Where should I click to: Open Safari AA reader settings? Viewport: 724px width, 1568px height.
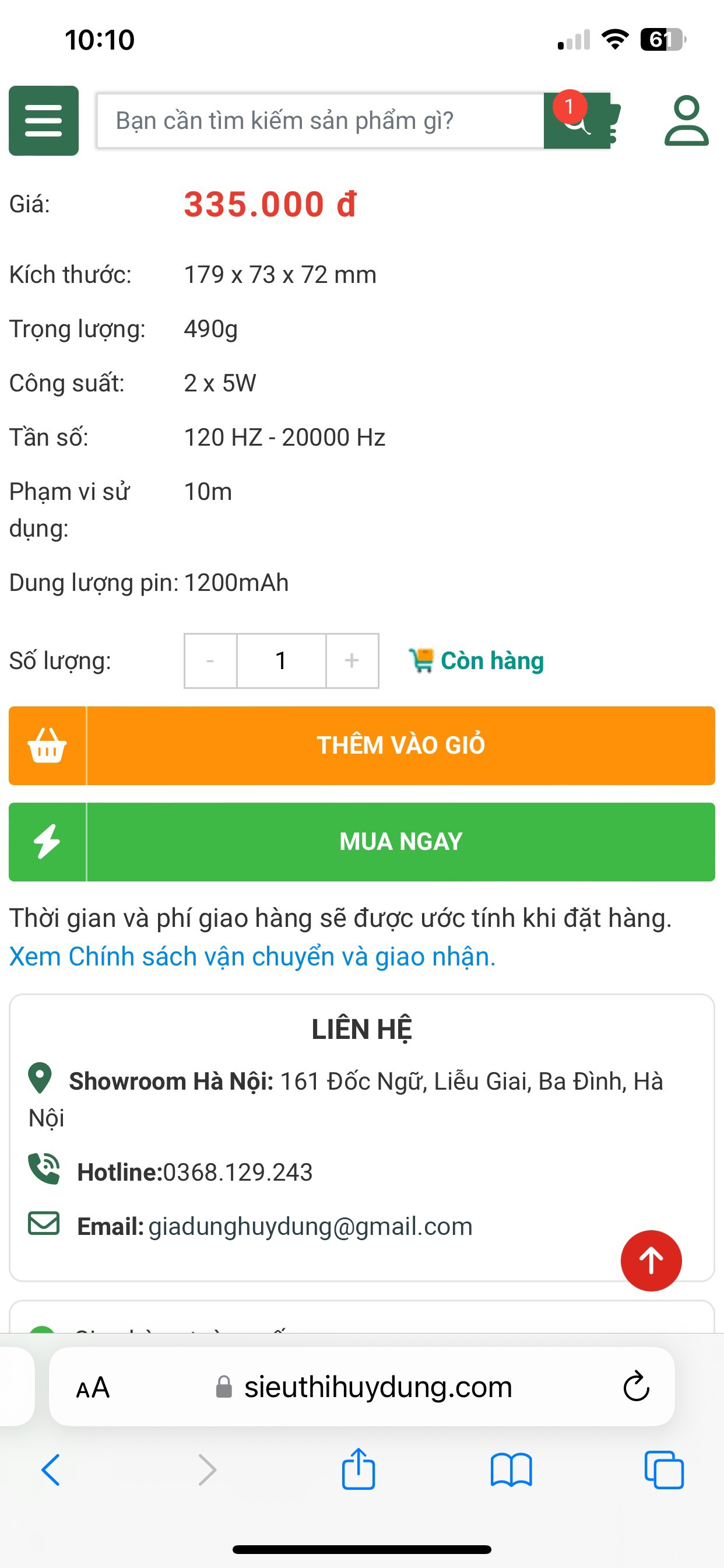93,1388
